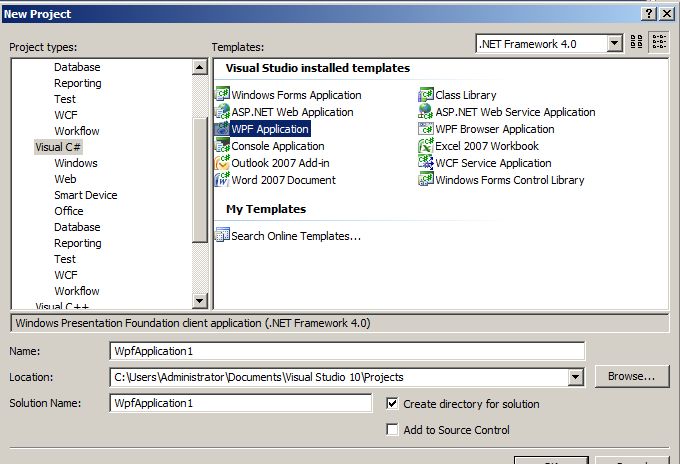The height and width of the screenshot is (464, 680).
Task: Click Console Application label text
Action: click(x=278, y=146)
